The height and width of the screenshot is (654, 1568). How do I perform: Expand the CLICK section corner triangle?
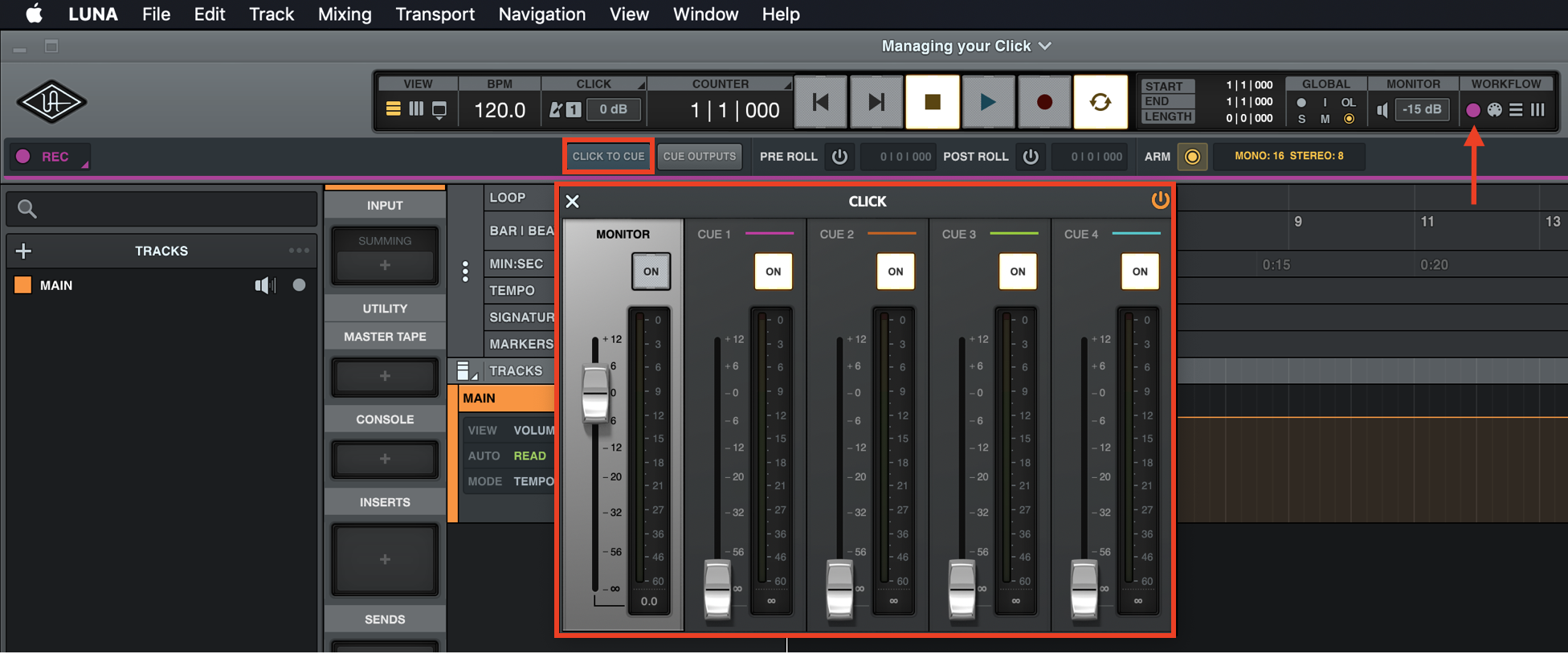pyautogui.click(x=641, y=85)
